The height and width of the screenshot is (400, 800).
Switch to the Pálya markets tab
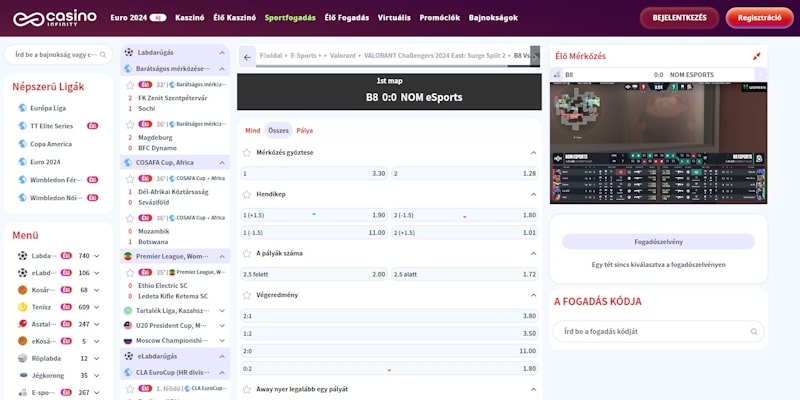[x=305, y=131]
